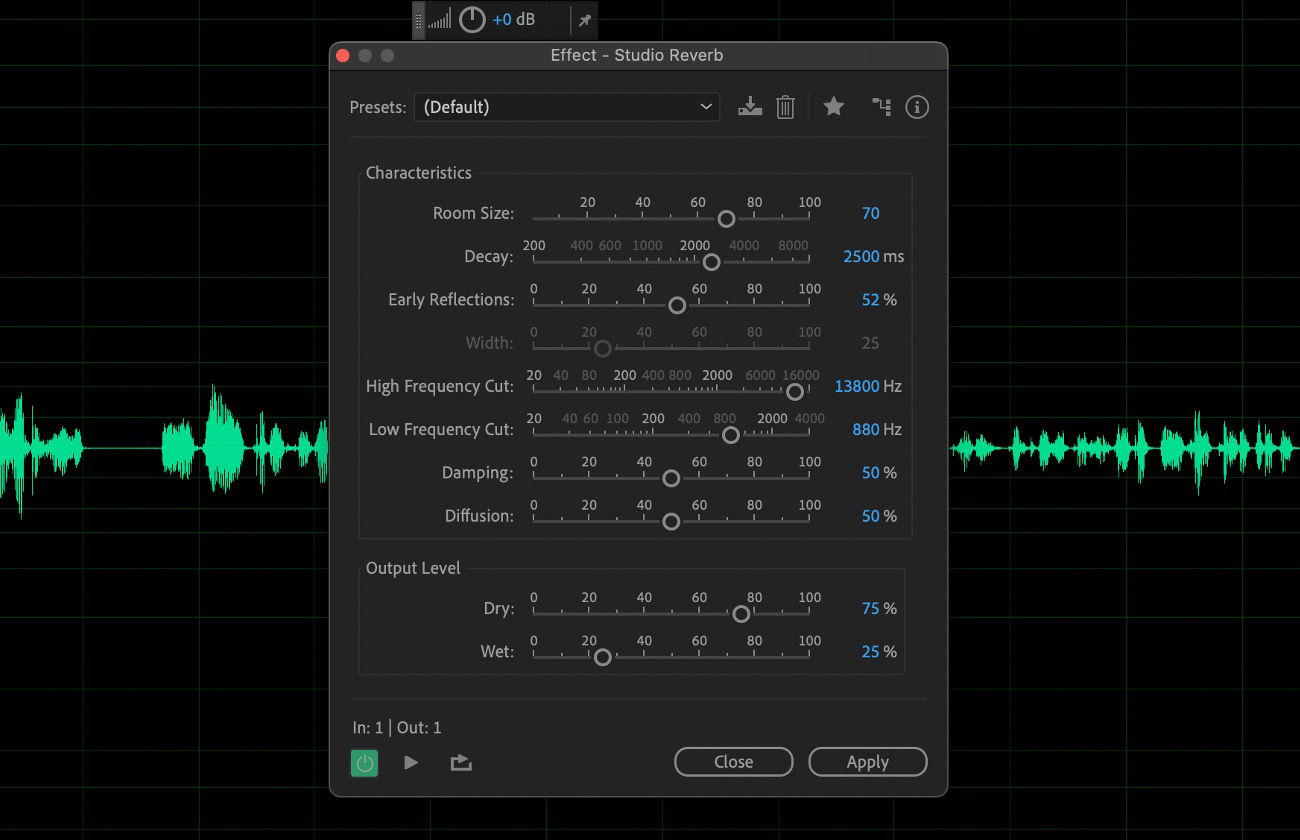Toggle preview playback with the Play button
This screenshot has width=1300, height=840.
tap(411, 762)
